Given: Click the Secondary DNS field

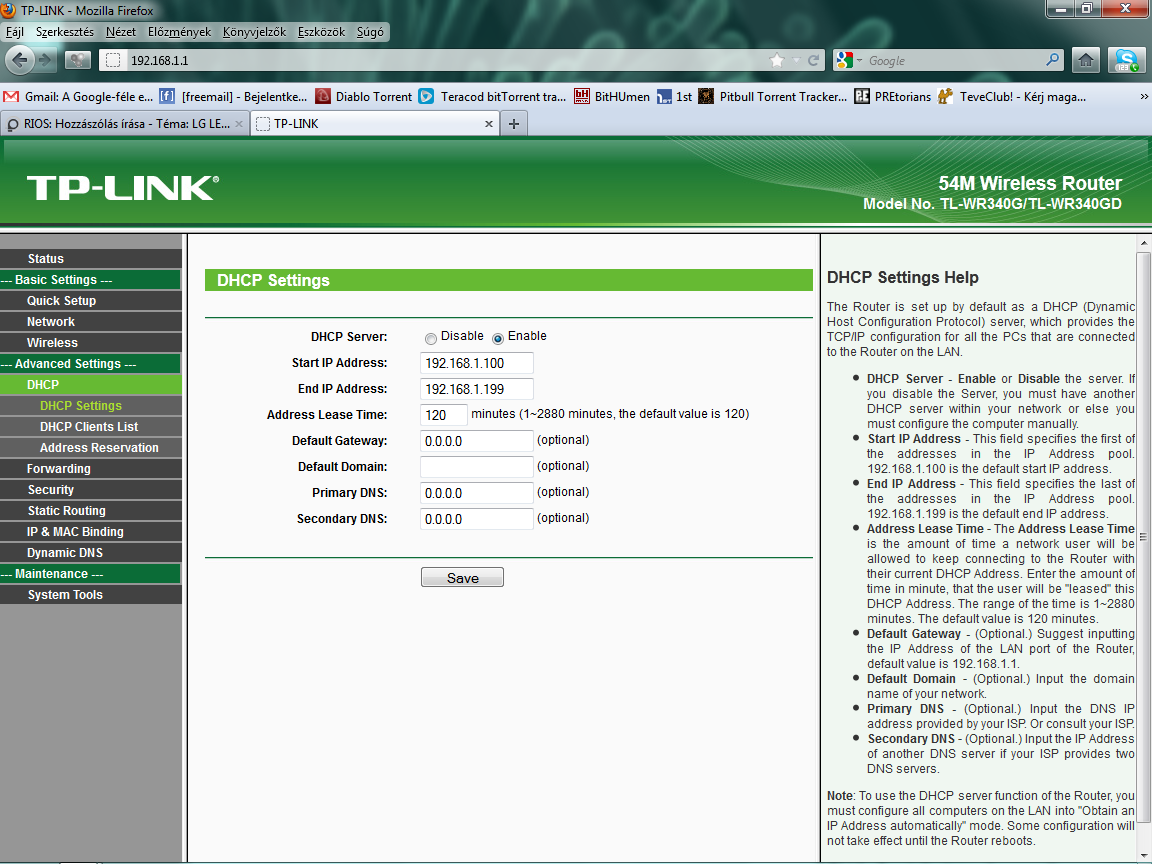Looking at the screenshot, I should pyautogui.click(x=477, y=519).
